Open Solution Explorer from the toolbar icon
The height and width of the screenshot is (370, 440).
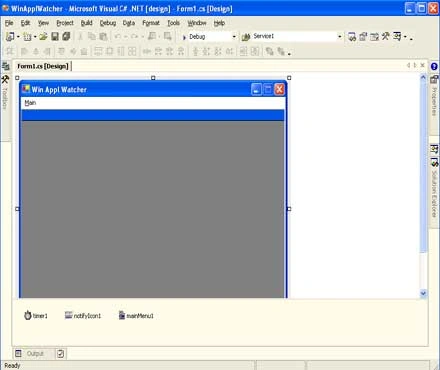click(352, 36)
